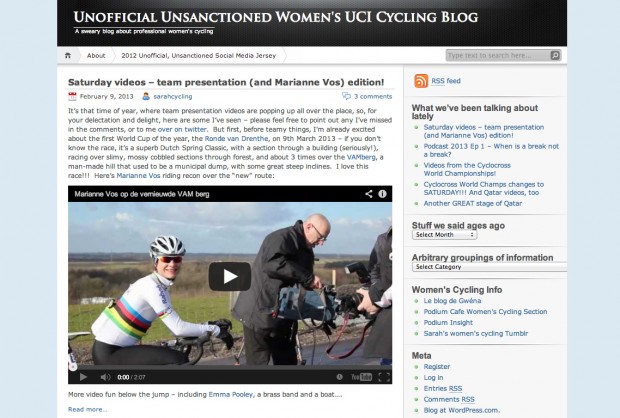Click the home icon in navigation bar
620x418 pixels.
pos(68,55)
